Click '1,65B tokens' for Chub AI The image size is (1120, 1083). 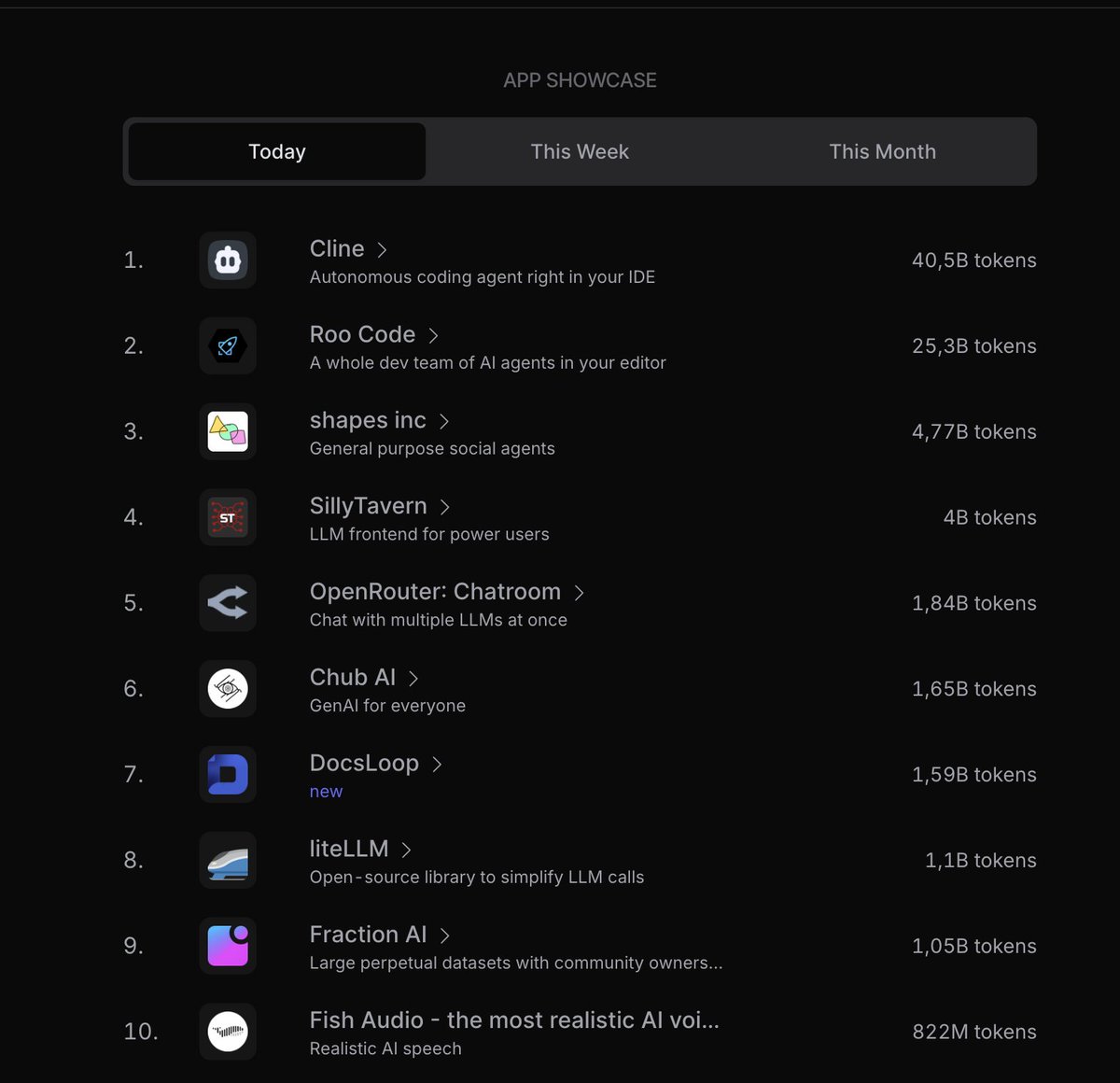(x=974, y=689)
